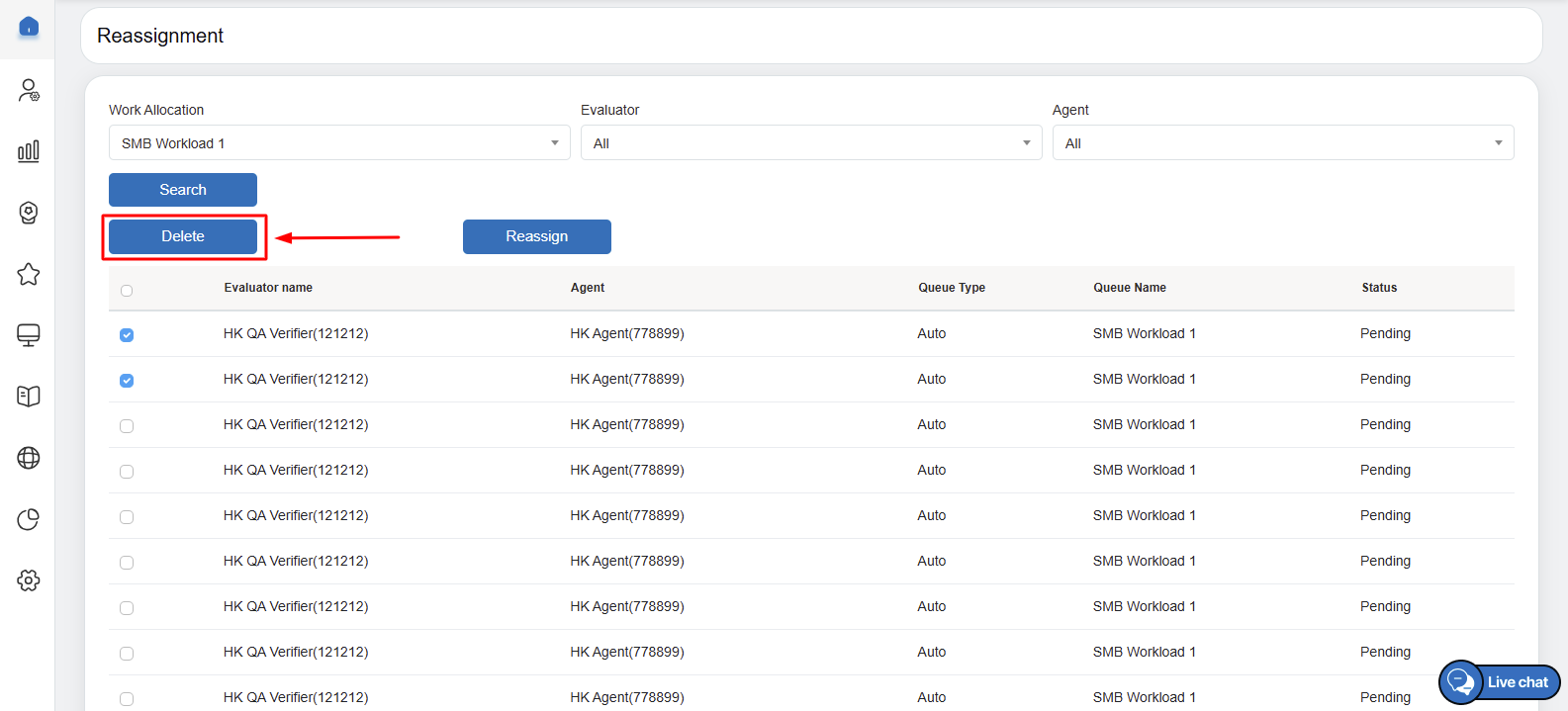Expand the Agent filter dropdown

(x=1282, y=143)
